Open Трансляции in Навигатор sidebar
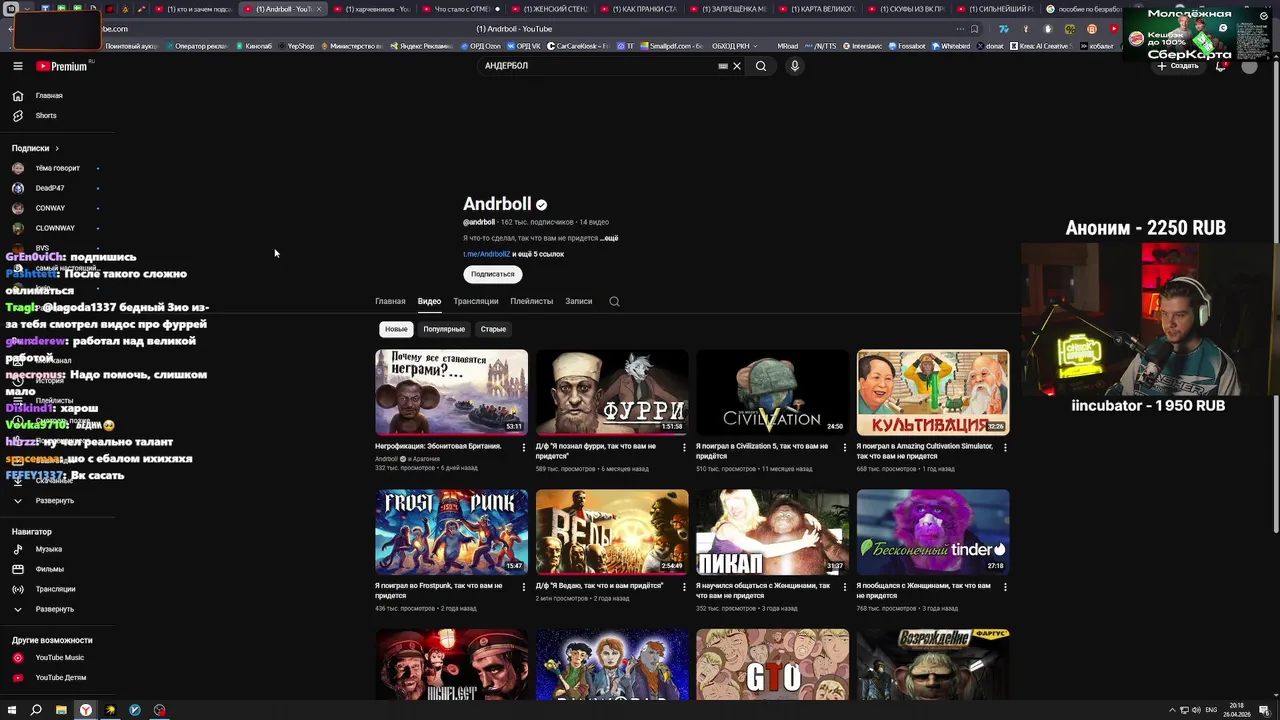The width and height of the screenshot is (1280, 720). pos(54,589)
